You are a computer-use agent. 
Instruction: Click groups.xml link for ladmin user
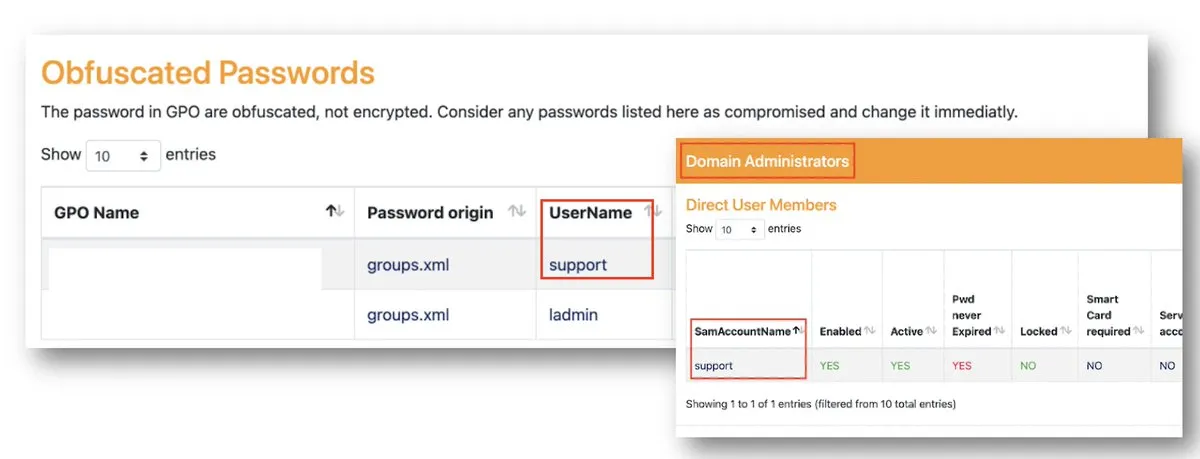(408, 315)
